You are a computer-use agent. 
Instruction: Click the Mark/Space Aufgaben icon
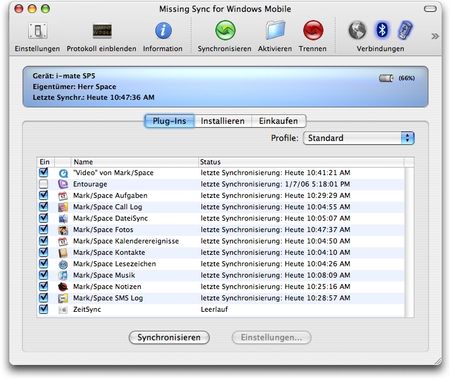[63, 196]
